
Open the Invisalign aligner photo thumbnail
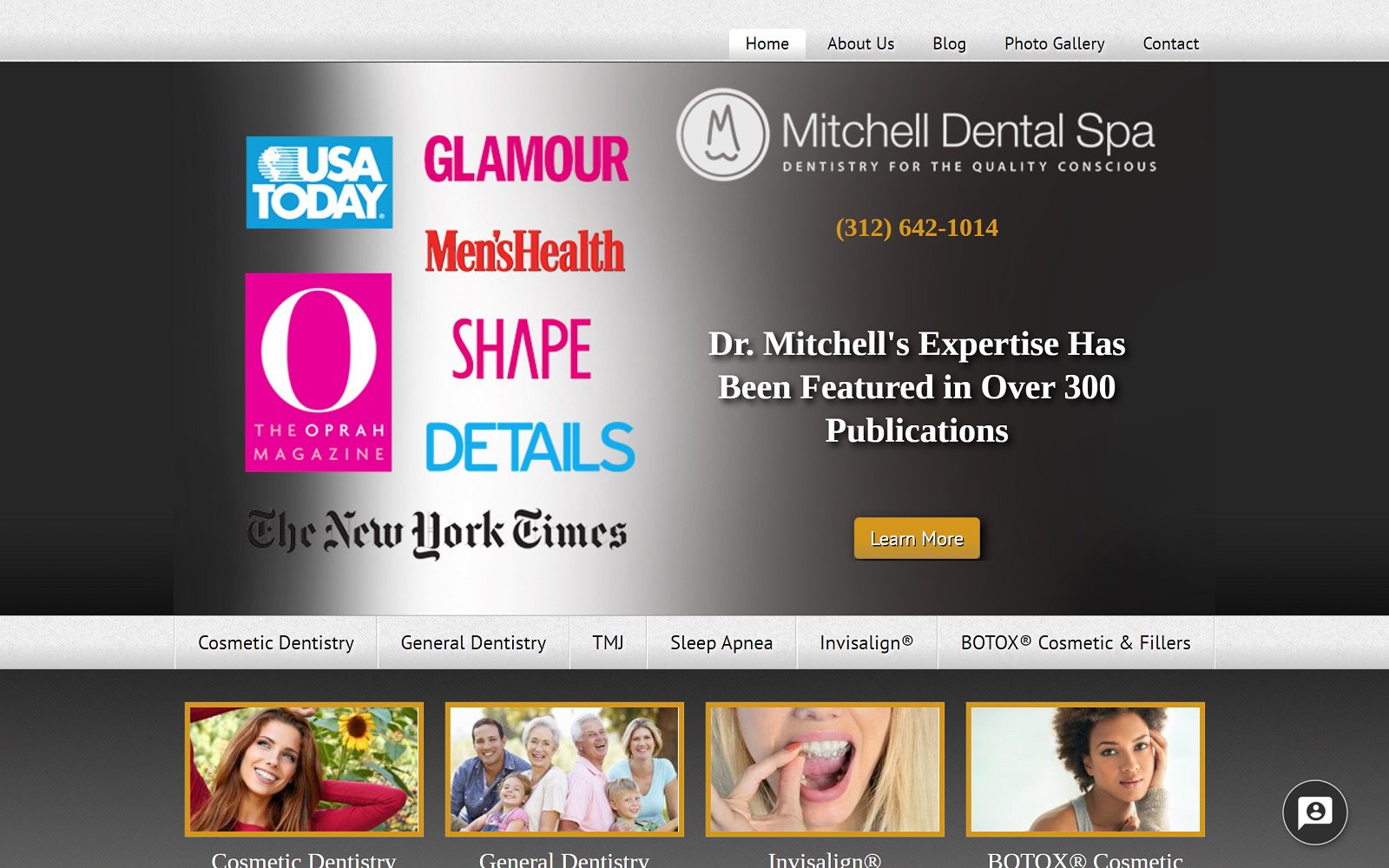(825, 769)
